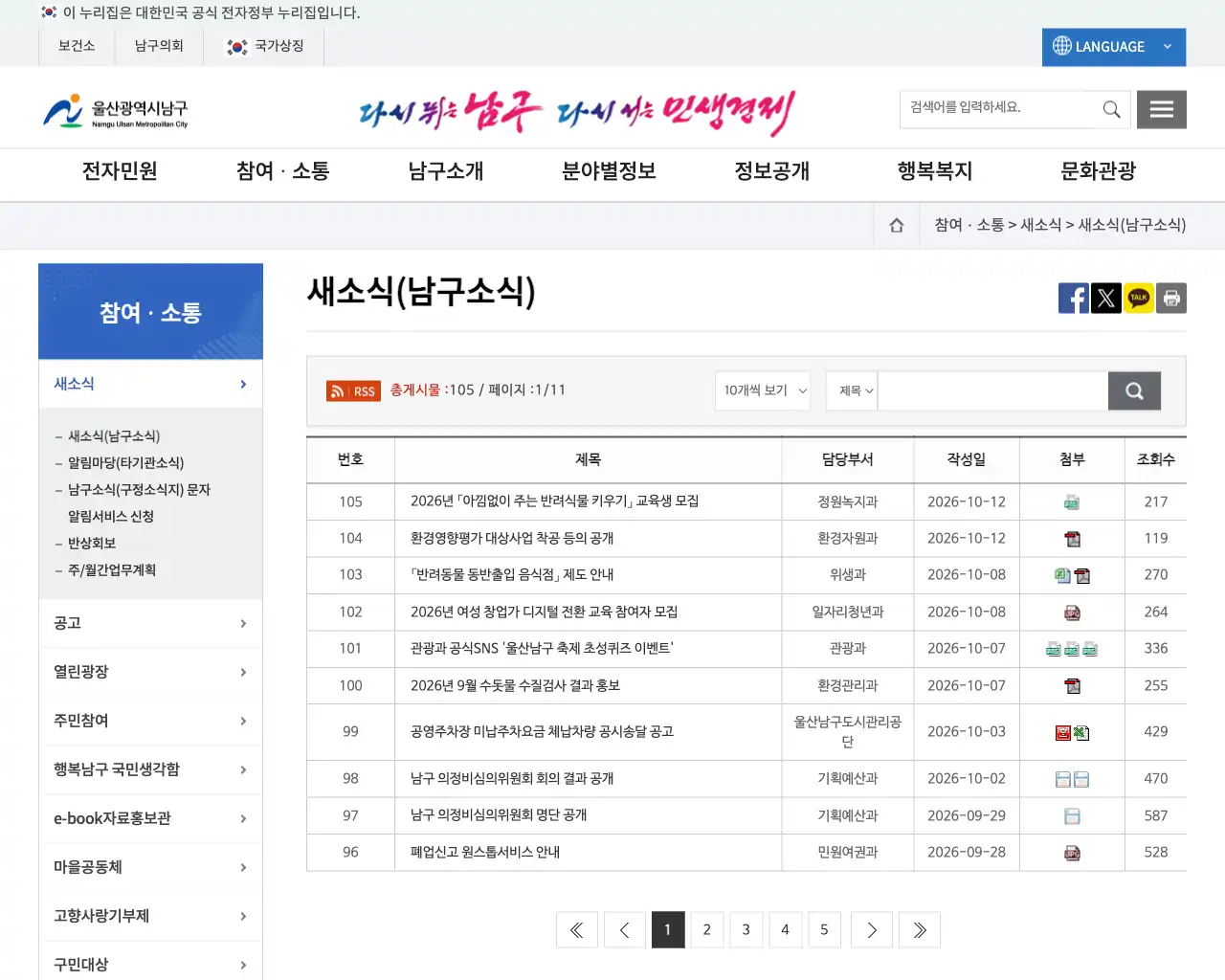This screenshot has width=1225, height=980.
Task: Go to the first page arrow
Action: pyautogui.click(x=576, y=929)
